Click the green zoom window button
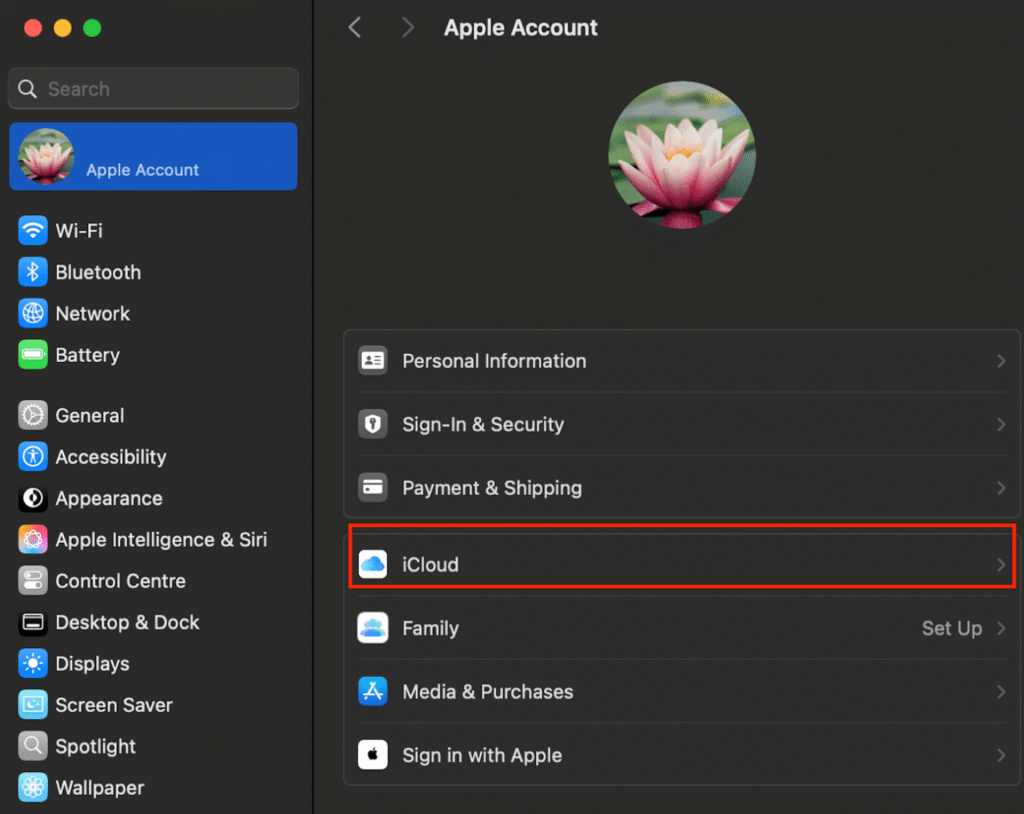This screenshot has width=1024, height=814. click(92, 28)
